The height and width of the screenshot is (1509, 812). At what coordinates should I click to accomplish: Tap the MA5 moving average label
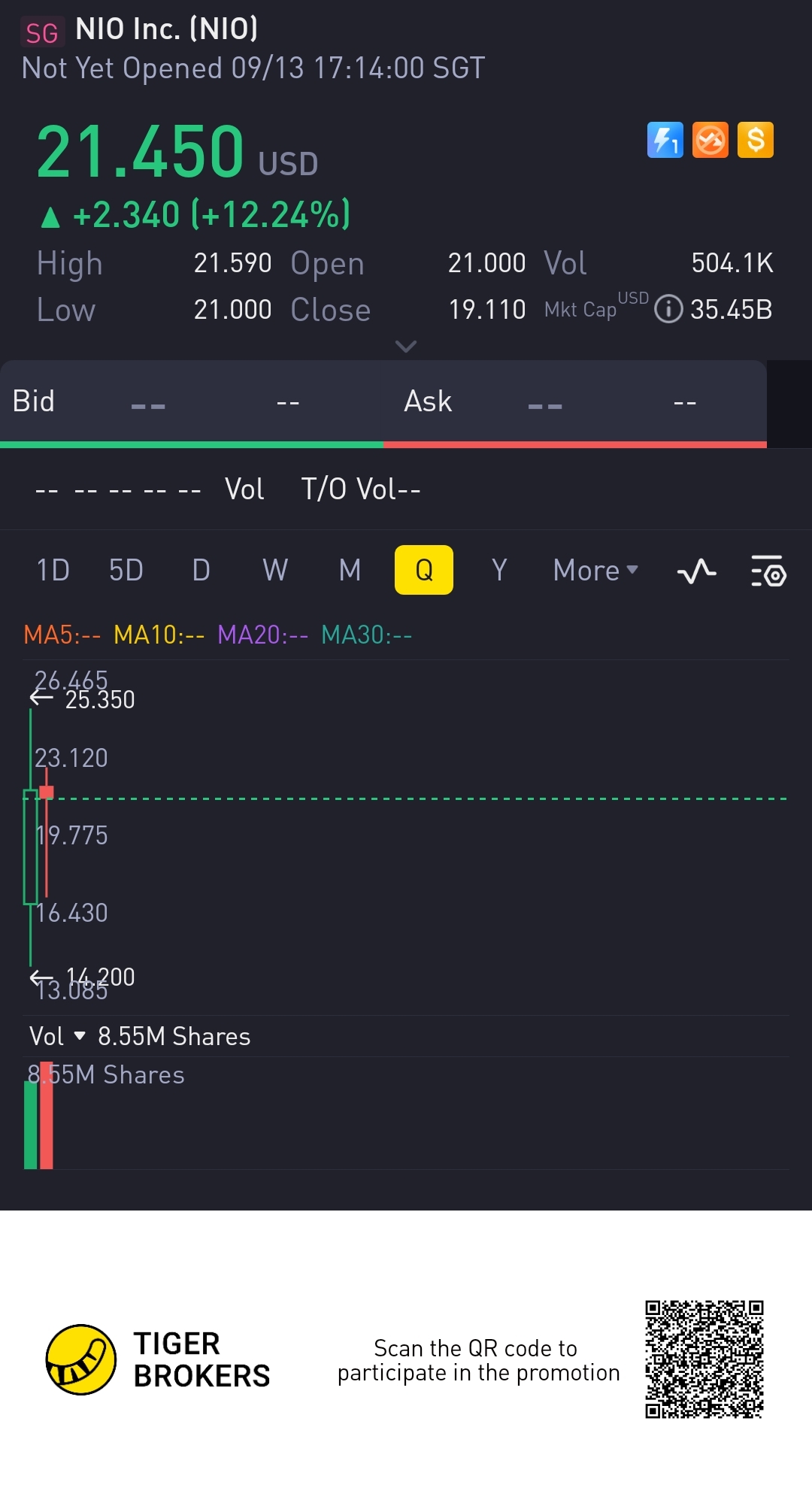[62, 635]
